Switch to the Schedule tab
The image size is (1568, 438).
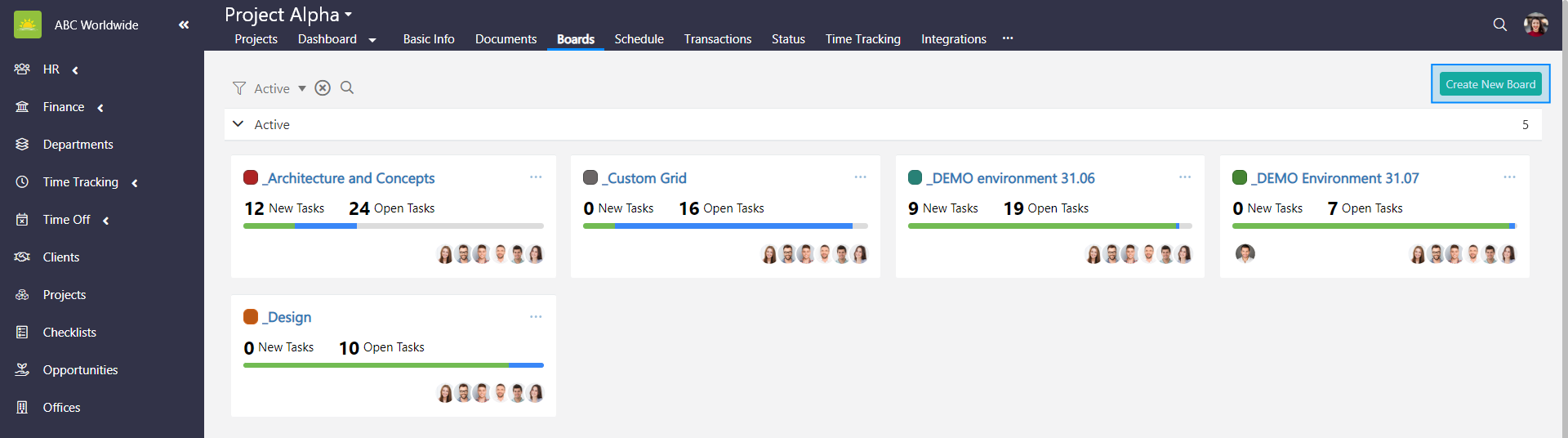pos(639,39)
